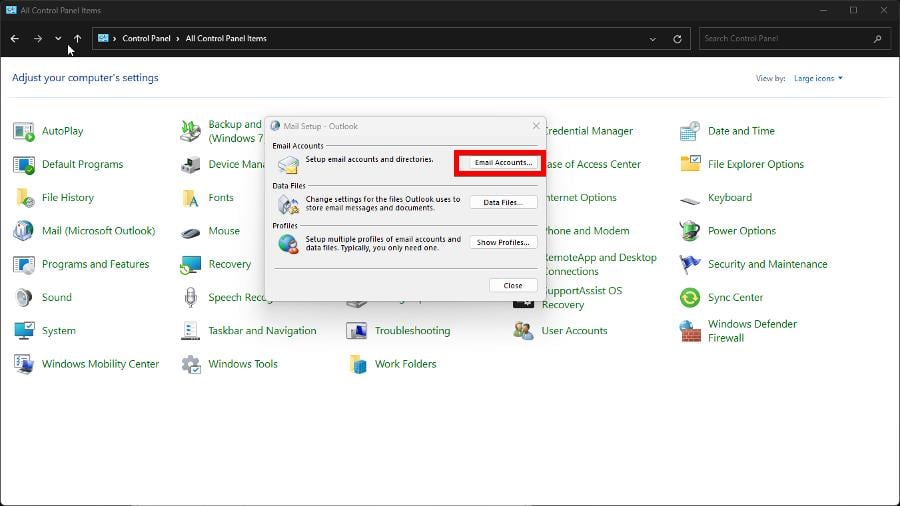The width and height of the screenshot is (900, 506).
Task: Open the Sync Center icon
Action: click(690, 298)
